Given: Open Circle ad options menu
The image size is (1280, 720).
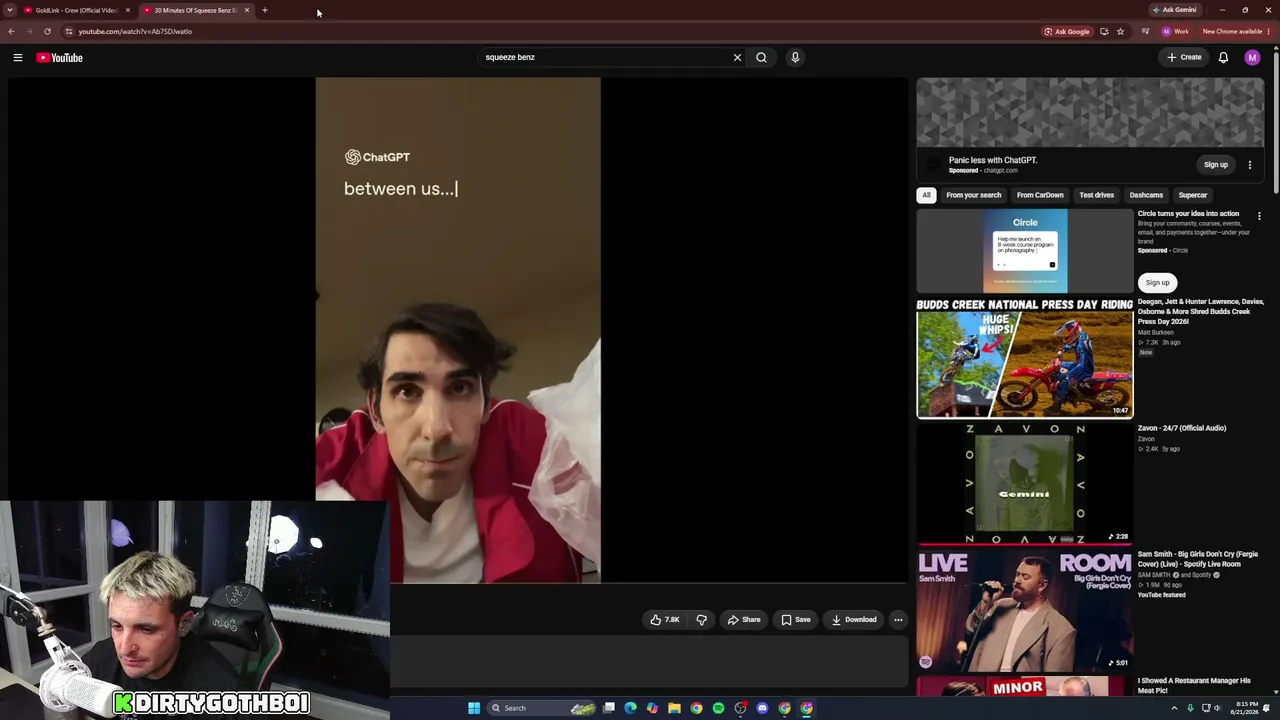Looking at the screenshot, I should coord(1259,216).
